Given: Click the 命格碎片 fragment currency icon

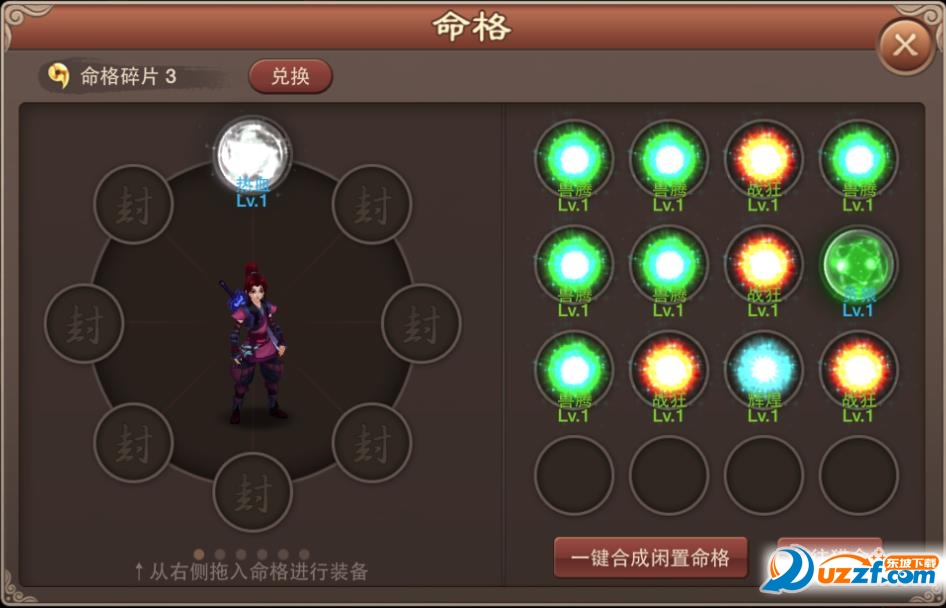Looking at the screenshot, I should point(59,77).
